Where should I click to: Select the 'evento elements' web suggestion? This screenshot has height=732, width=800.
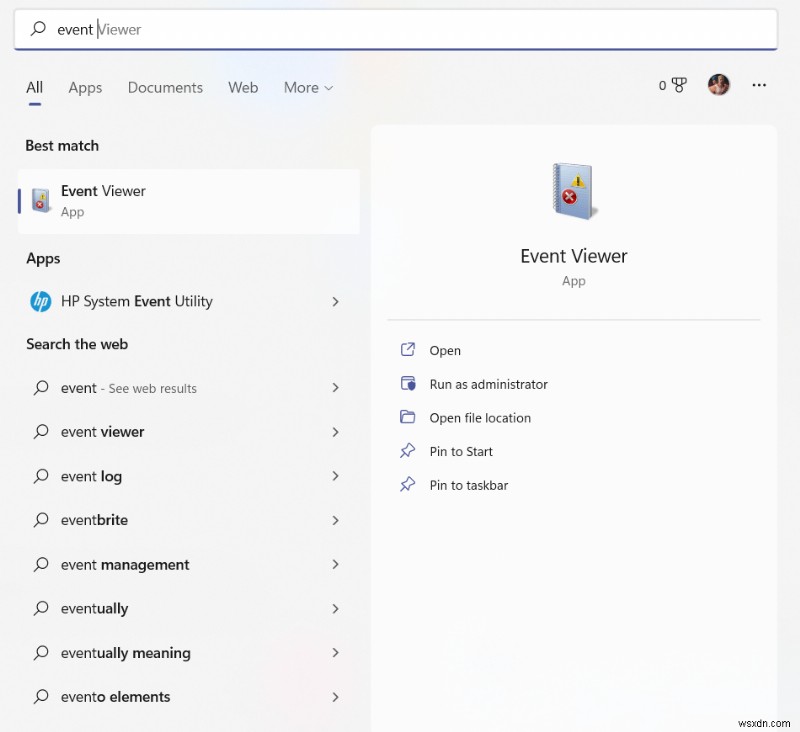[189, 697]
